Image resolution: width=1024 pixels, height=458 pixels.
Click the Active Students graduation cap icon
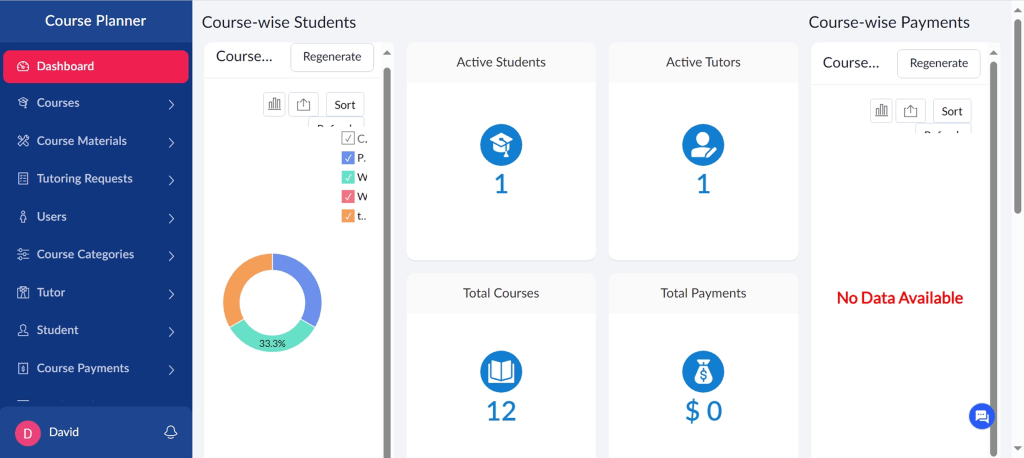pos(501,145)
